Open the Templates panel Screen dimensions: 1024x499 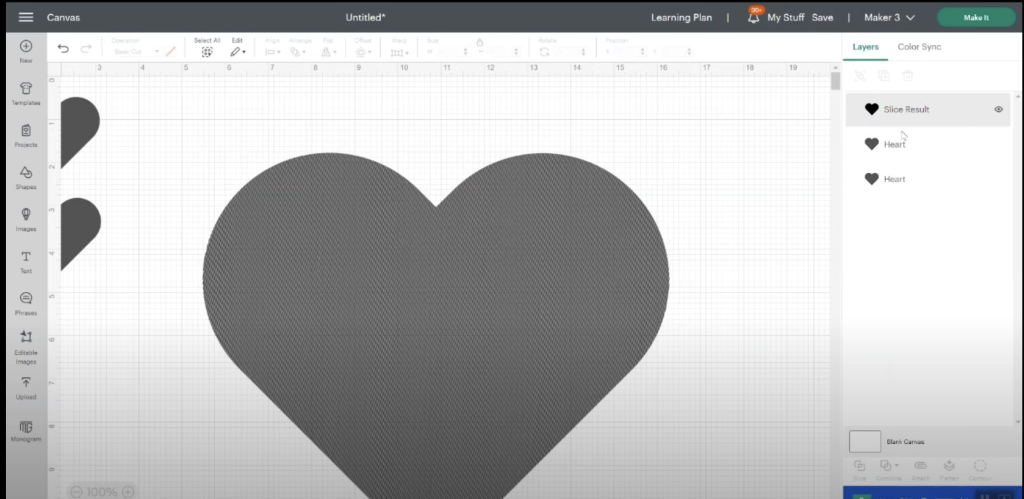point(26,93)
